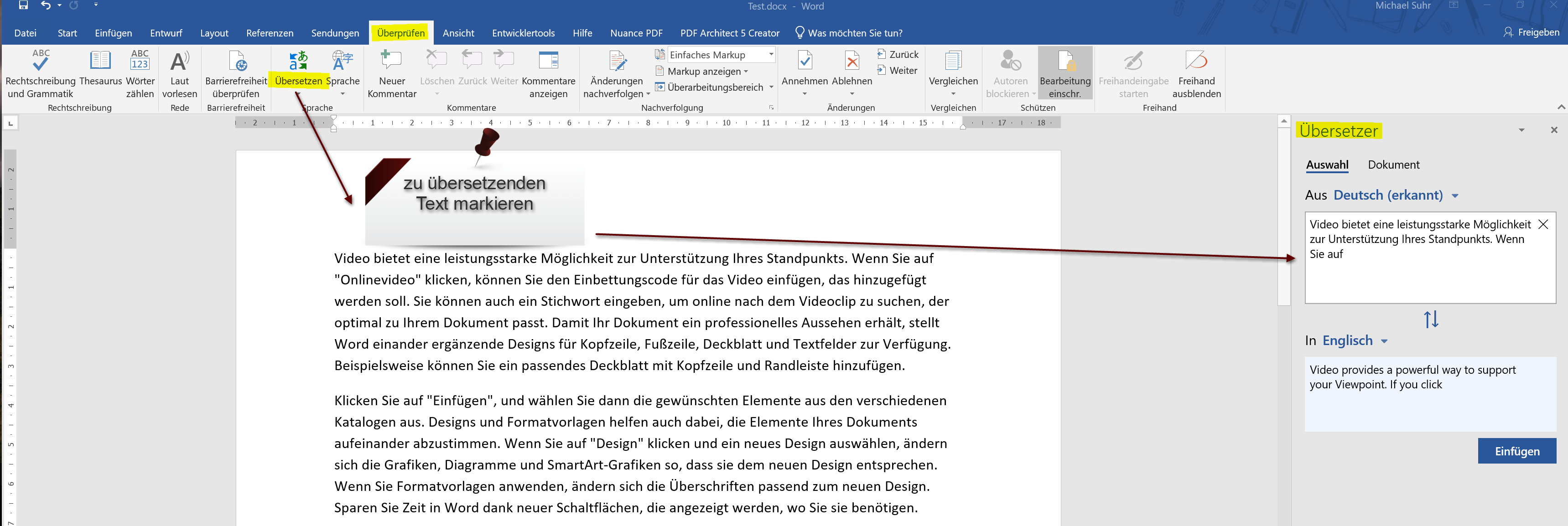The image size is (1568, 526).
Task: Open Rechtschreibung und Grammatik check
Action: pos(41,74)
